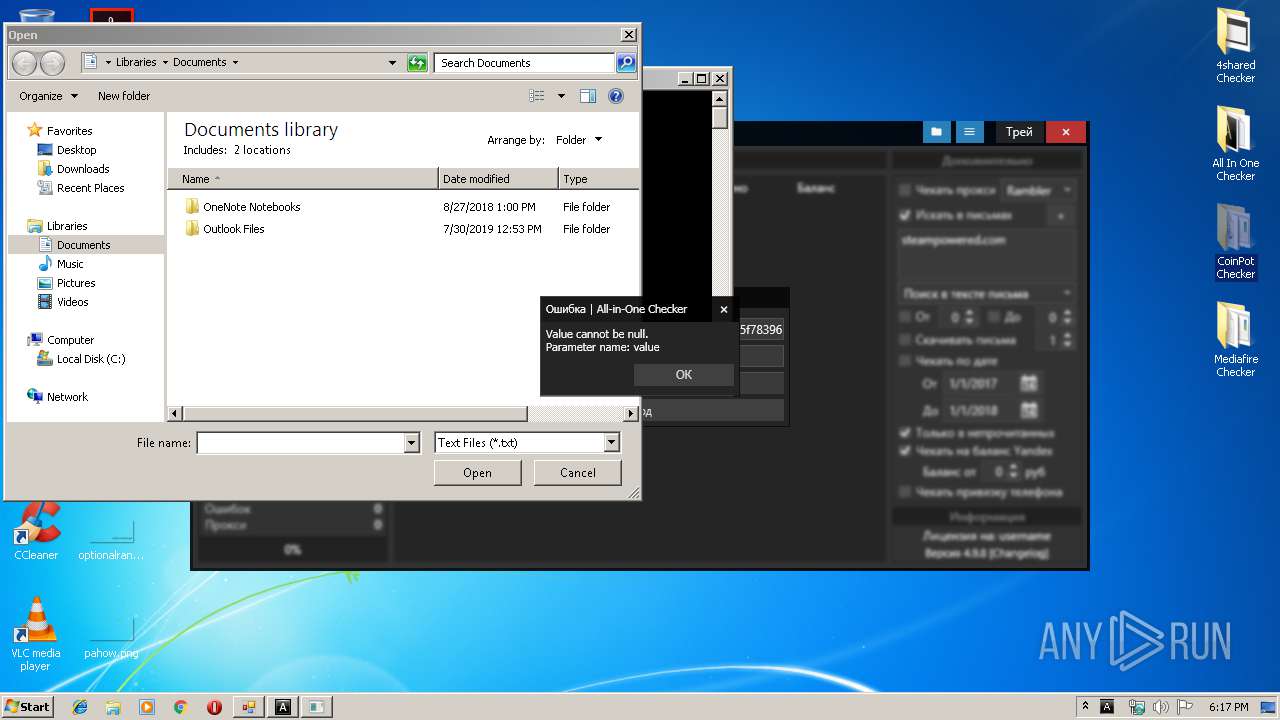The height and width of the screenshot is (720, 1280).
Task: Click the Трей button in Checker window
Action: click(1019, 132)
